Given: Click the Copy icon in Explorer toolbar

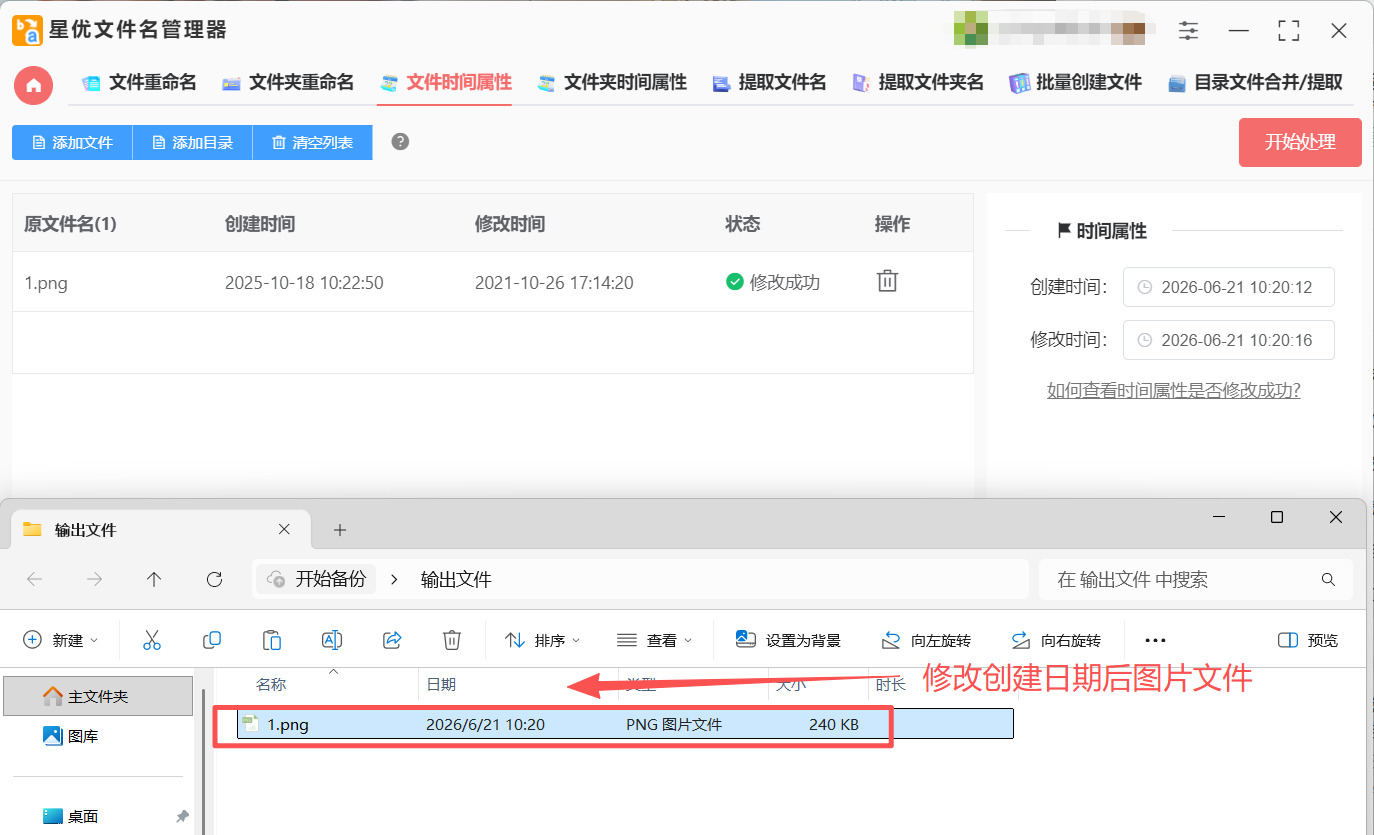Looking at the screenshot, I should click(x=212, y=640).
